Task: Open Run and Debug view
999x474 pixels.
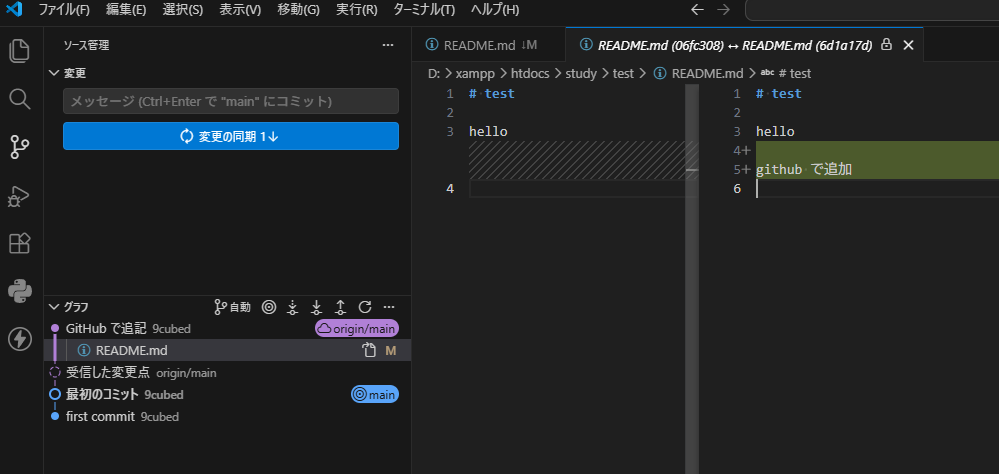Action: pos(19,195)
